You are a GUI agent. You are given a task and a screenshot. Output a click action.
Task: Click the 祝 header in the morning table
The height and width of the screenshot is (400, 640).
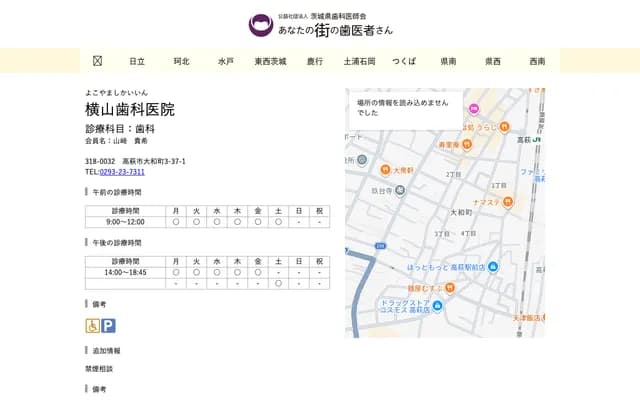(319, 211)
